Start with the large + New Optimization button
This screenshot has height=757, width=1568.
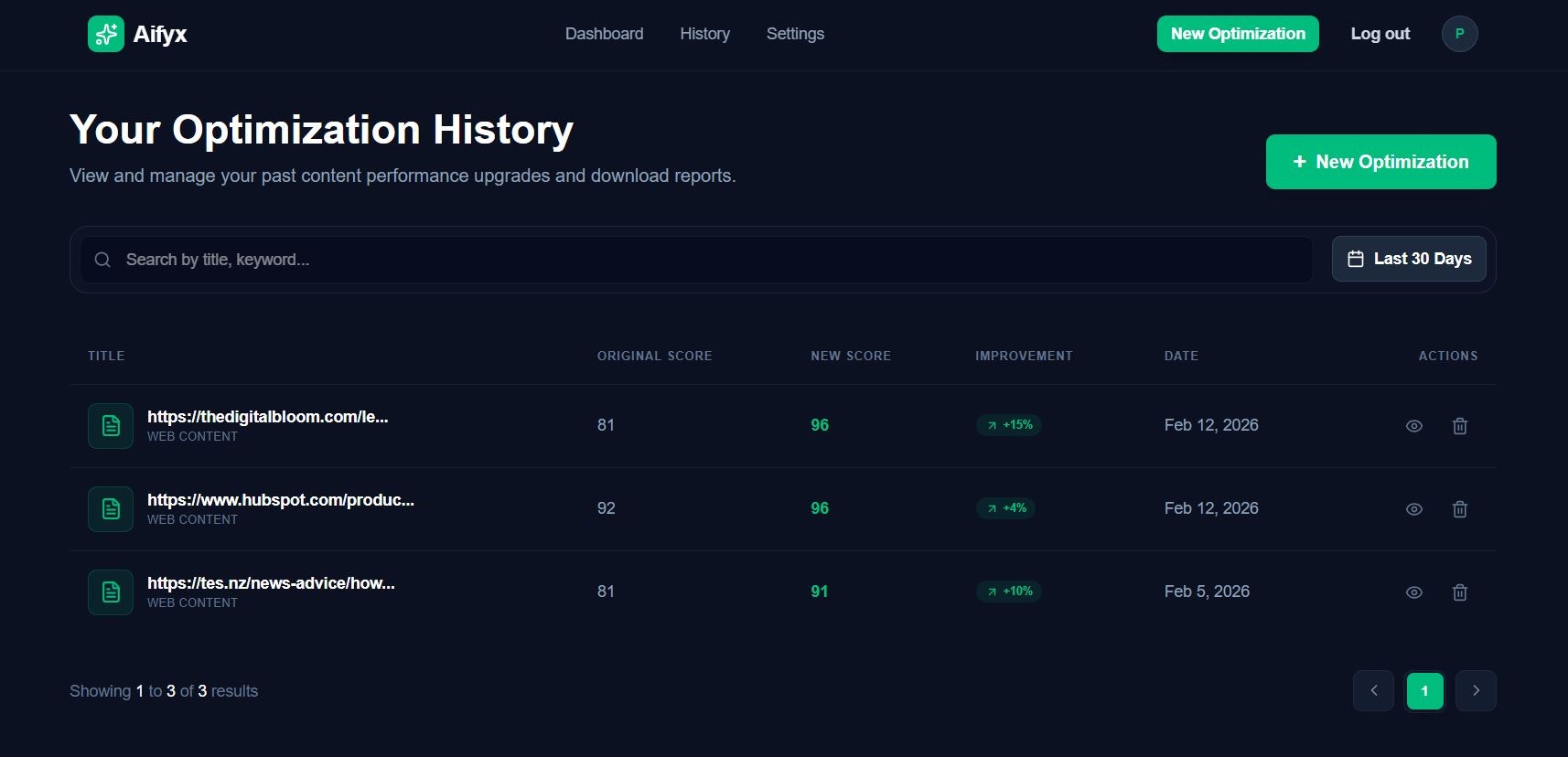[x=1380, y=162]
